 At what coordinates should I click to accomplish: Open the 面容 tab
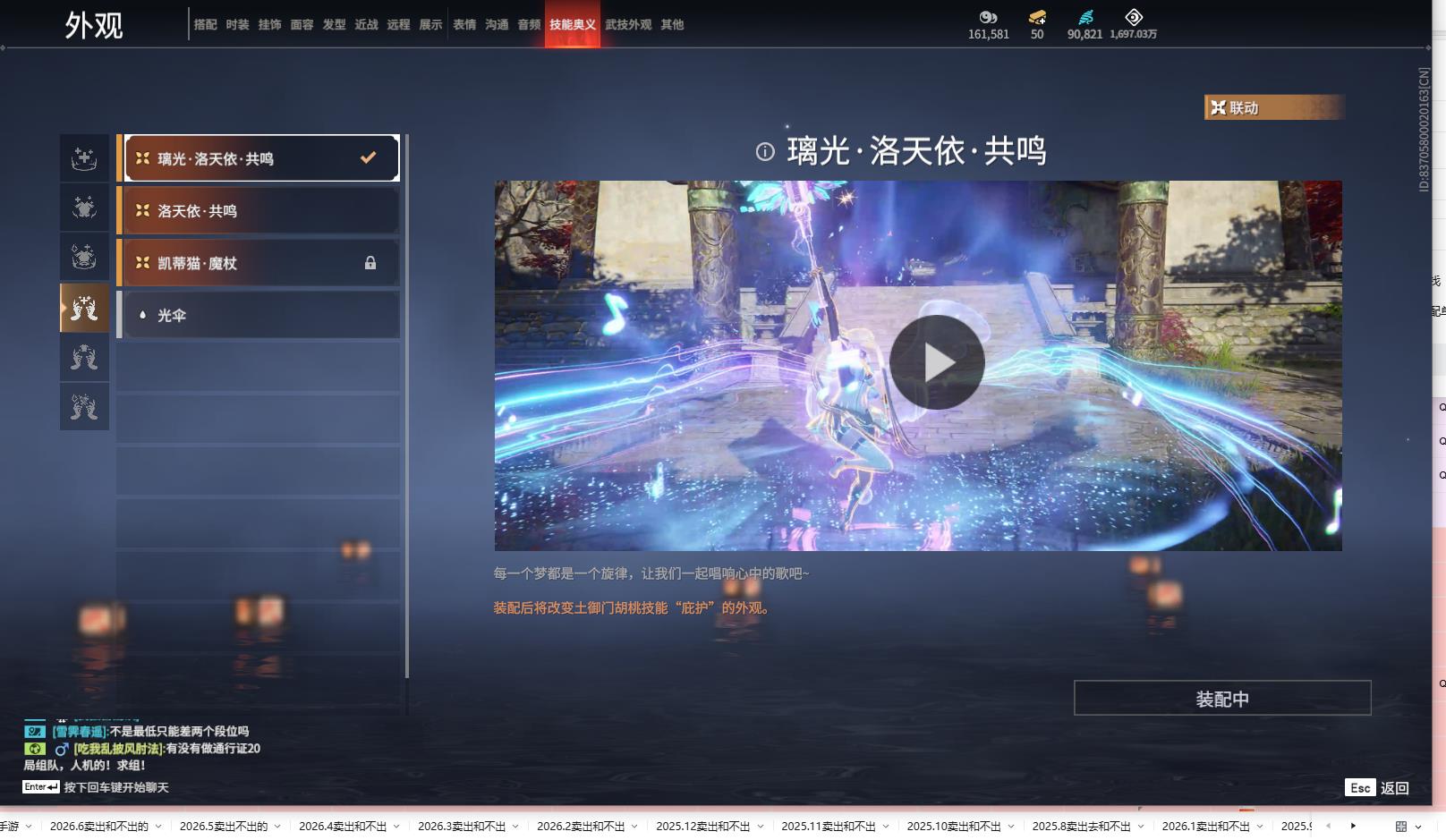click(302, 25)
